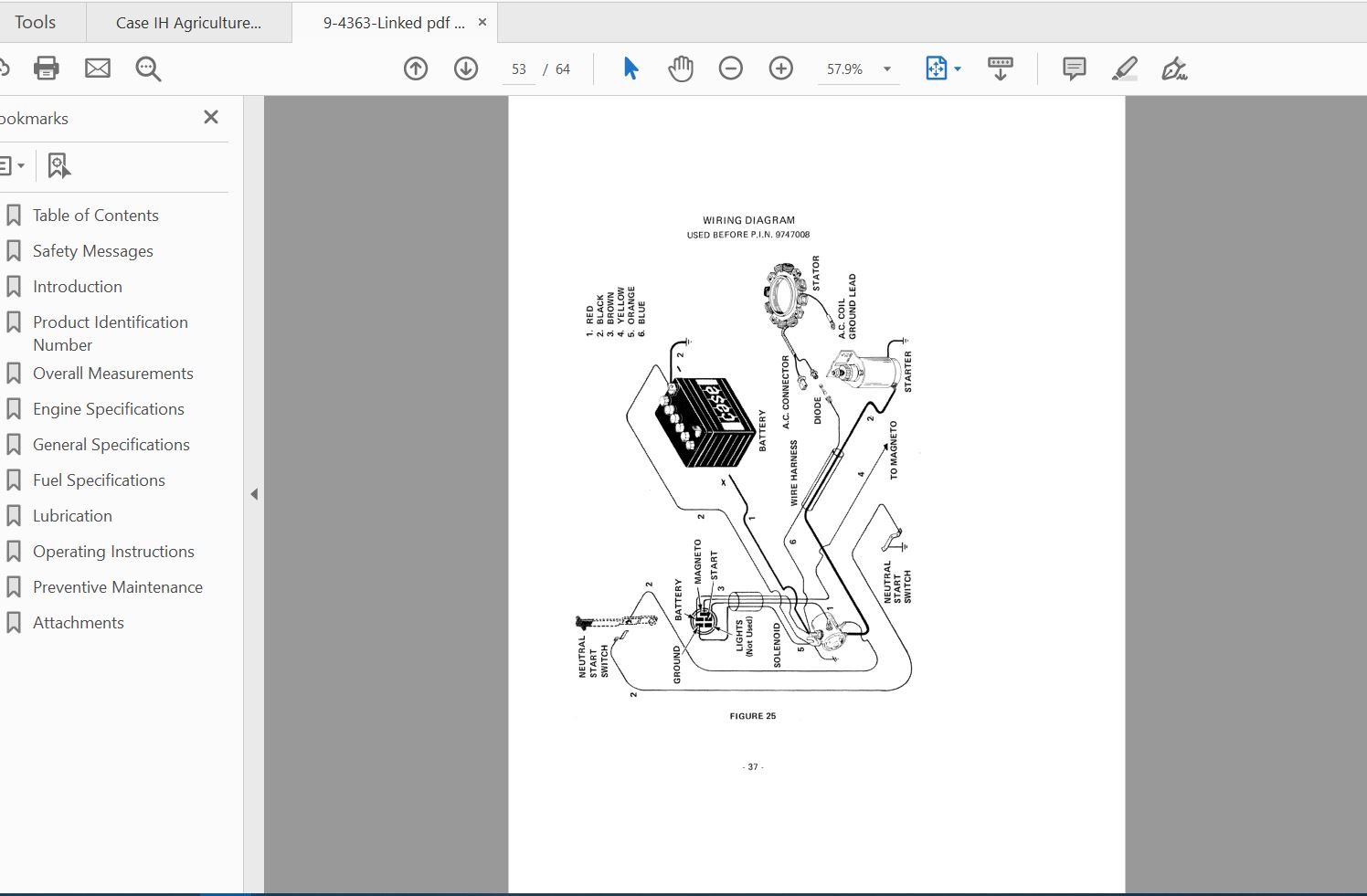This screenshot has height=896, width=1367.
Task: Click the Send by email envelope icon
Action: pos(98,69)
